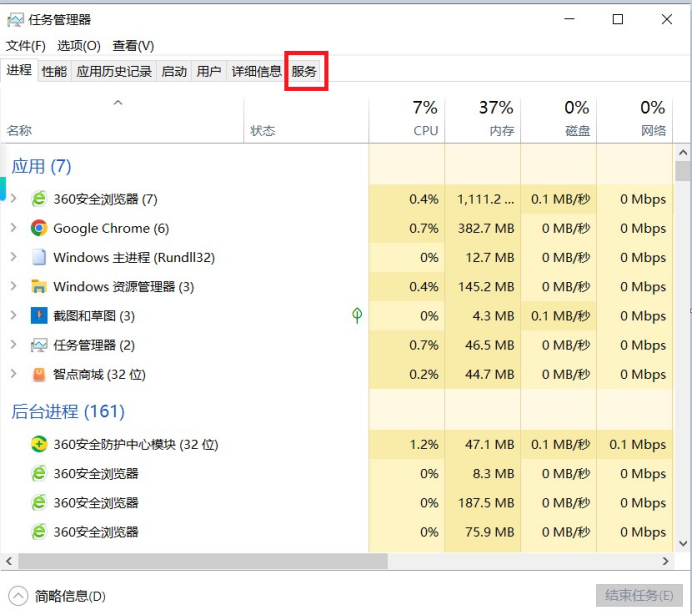692x615 pixels.
Task: Expand the Google Chrome (6) group
Action: click(14, 228)
